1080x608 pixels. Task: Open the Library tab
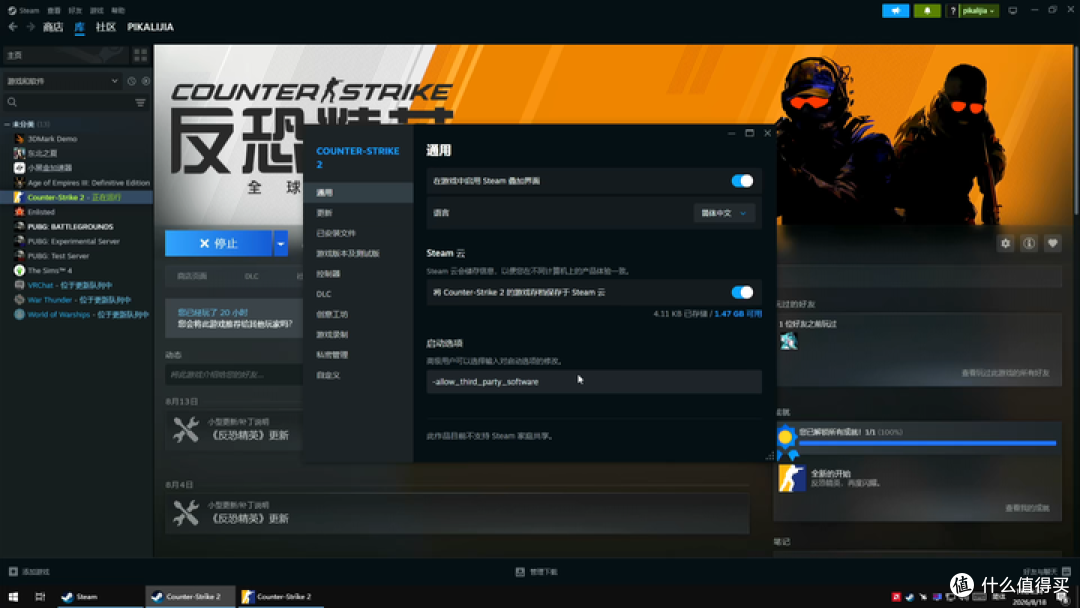[79, 27]
